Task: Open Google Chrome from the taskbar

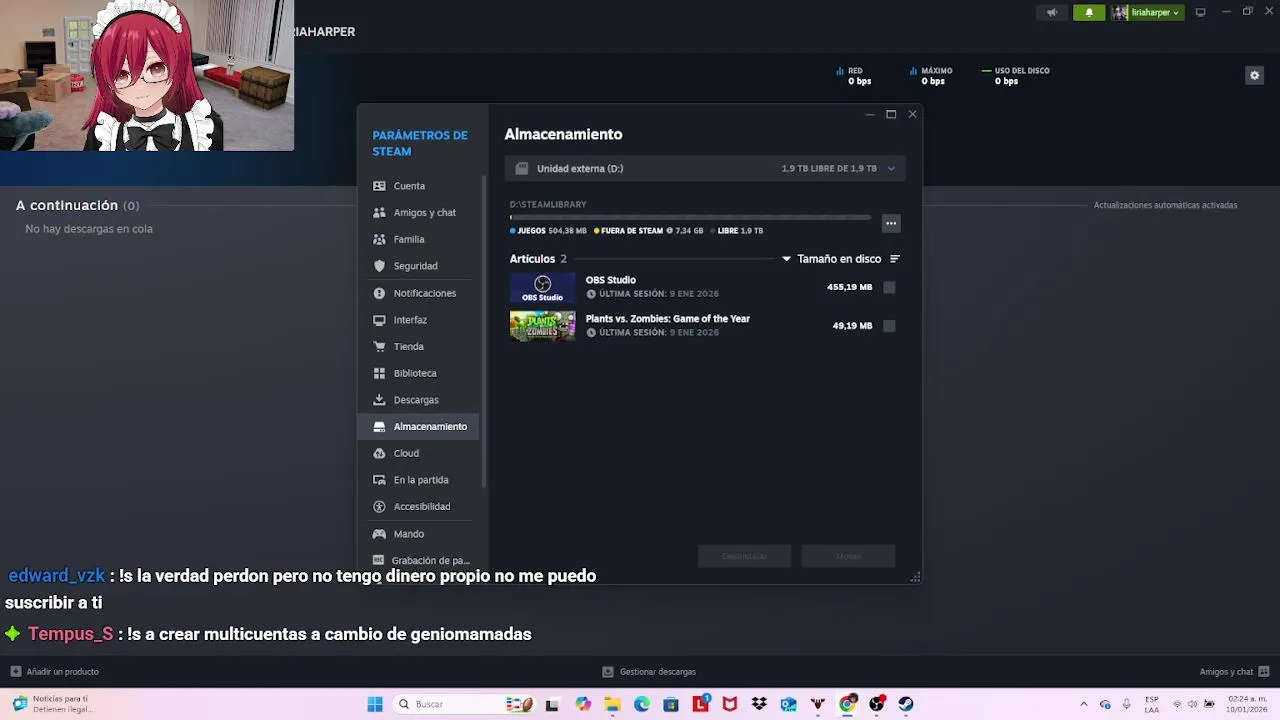Action: 847,704
